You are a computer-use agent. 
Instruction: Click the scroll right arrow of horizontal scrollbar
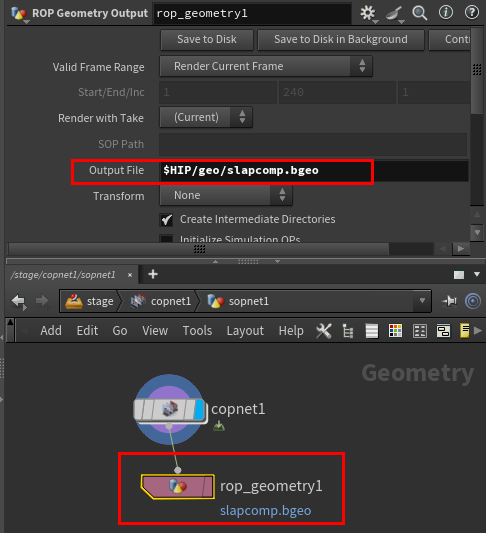tap(461, 249)
